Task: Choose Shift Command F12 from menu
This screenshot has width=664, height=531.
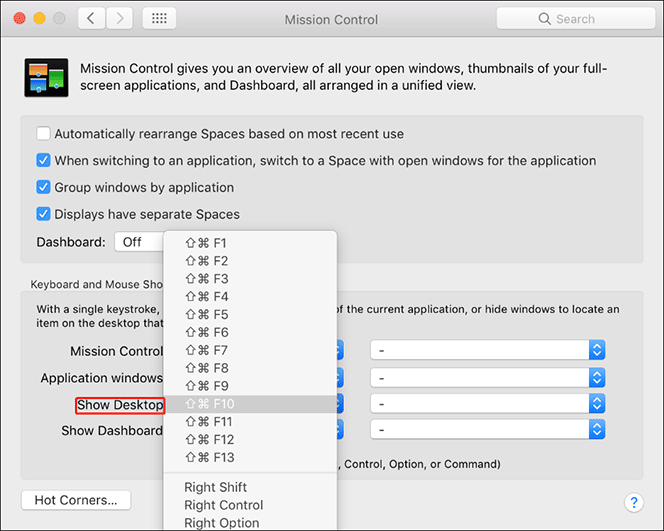Action: pos(250,440)
